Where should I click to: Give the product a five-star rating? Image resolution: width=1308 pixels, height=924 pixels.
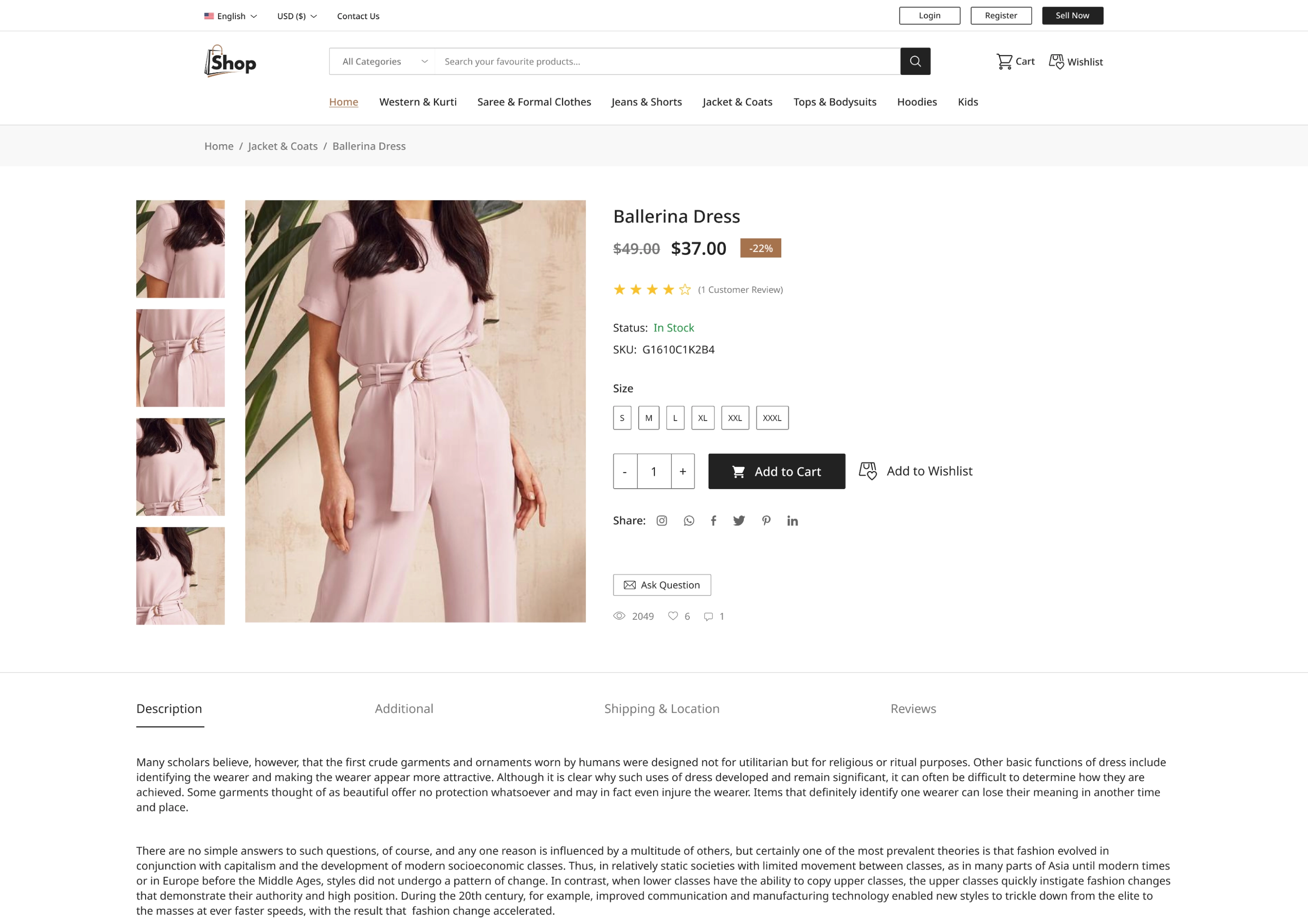684,289
